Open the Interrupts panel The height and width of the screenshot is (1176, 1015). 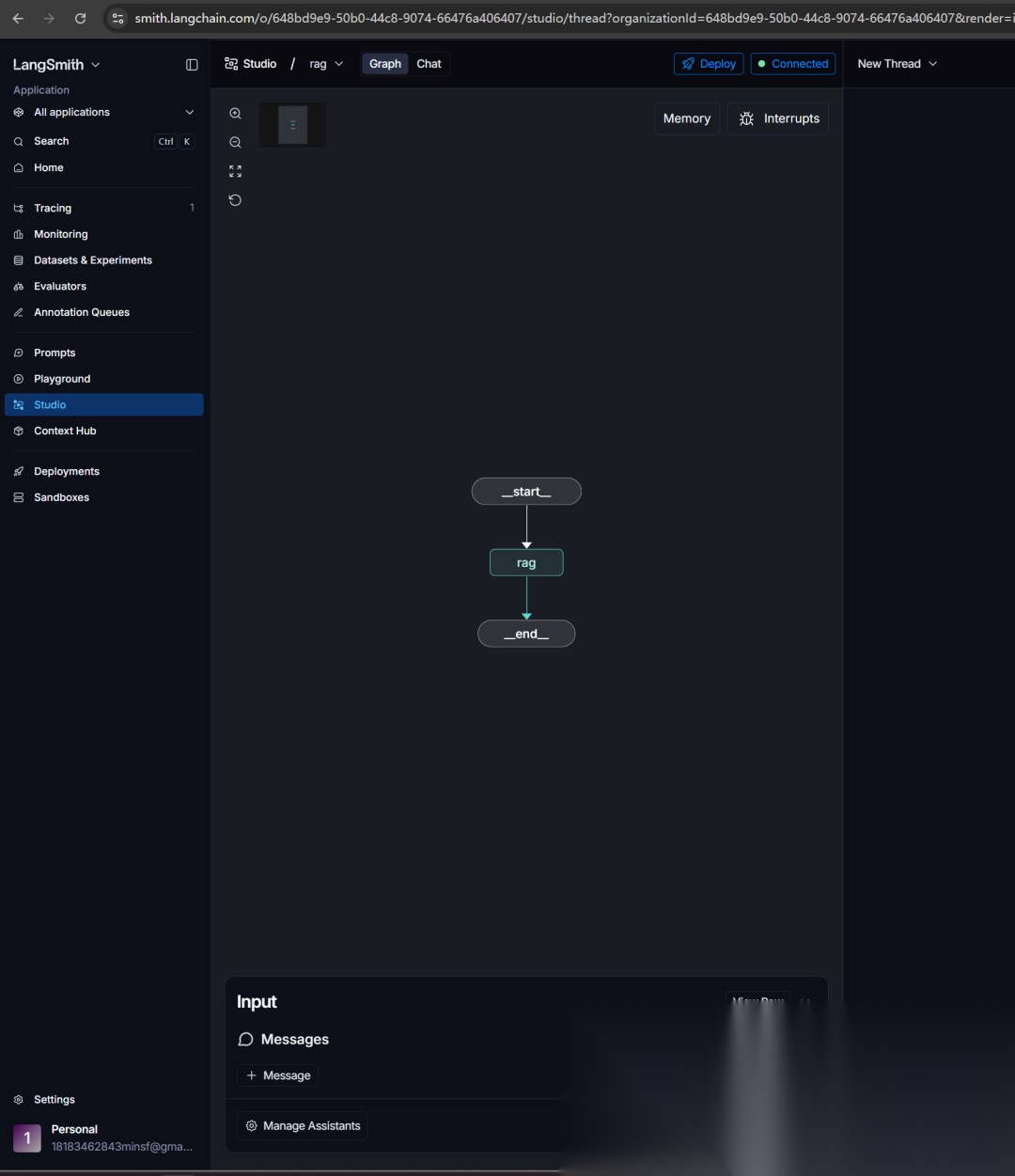pos(778,118)
